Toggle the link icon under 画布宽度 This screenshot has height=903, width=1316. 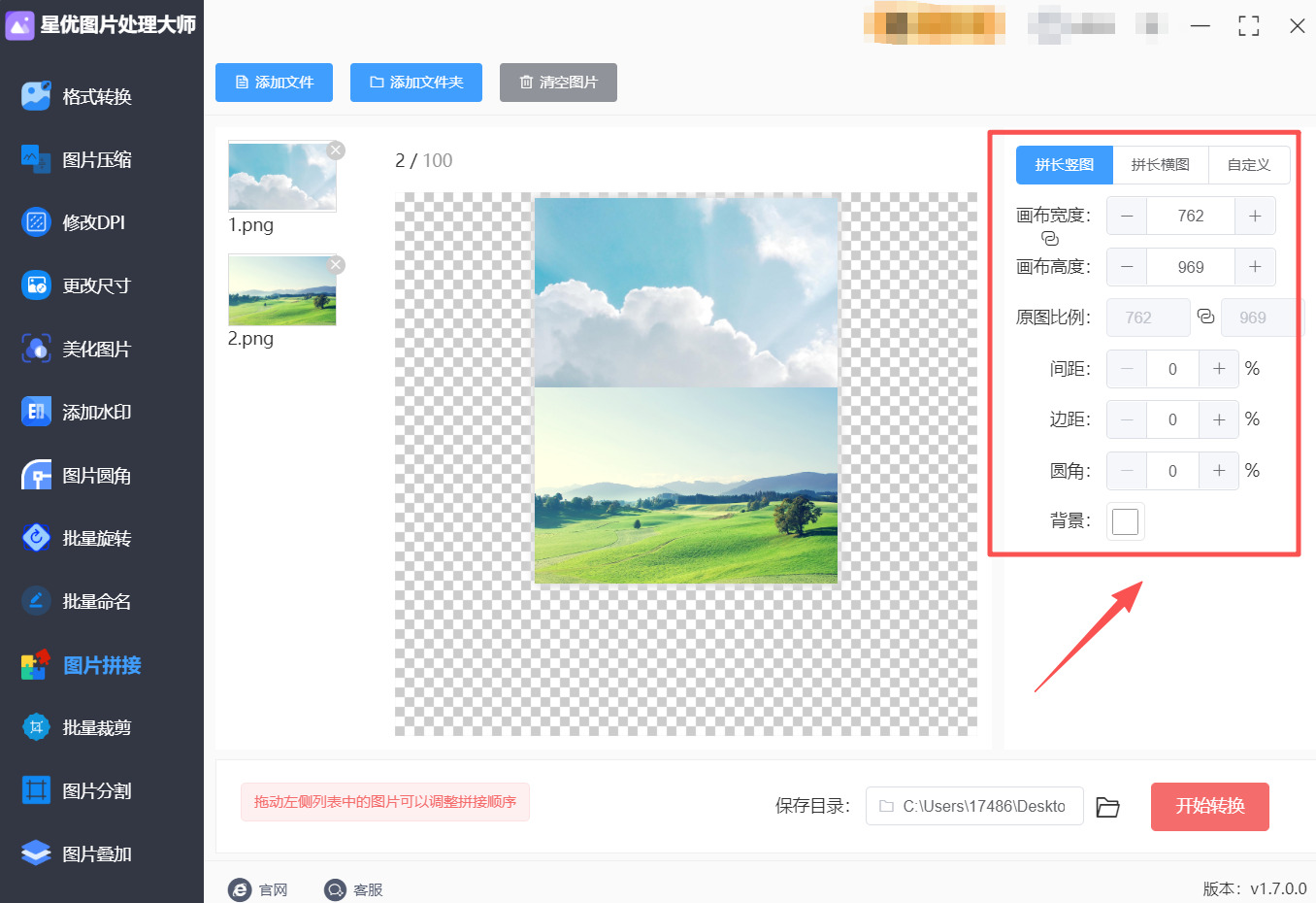point(1050,239)
